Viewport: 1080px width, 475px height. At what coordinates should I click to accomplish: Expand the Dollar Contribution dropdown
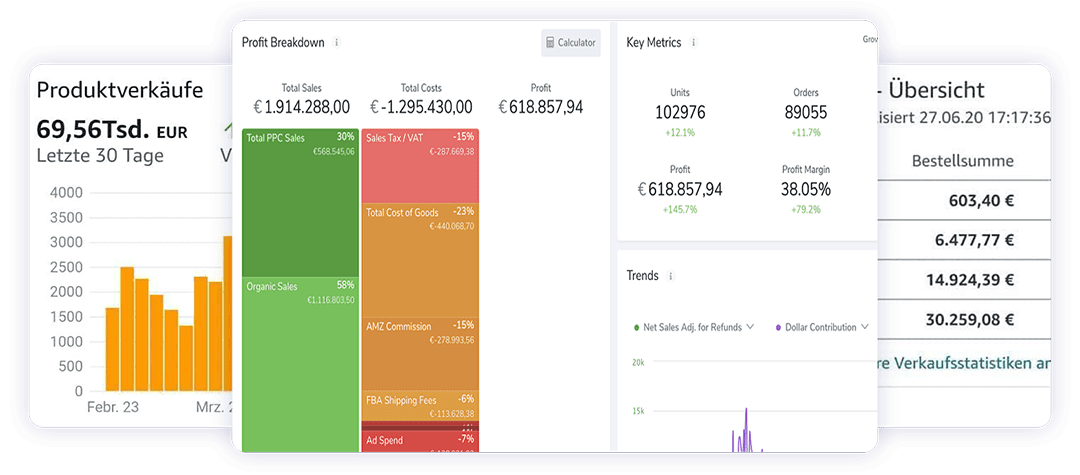(x=864, y=327)
